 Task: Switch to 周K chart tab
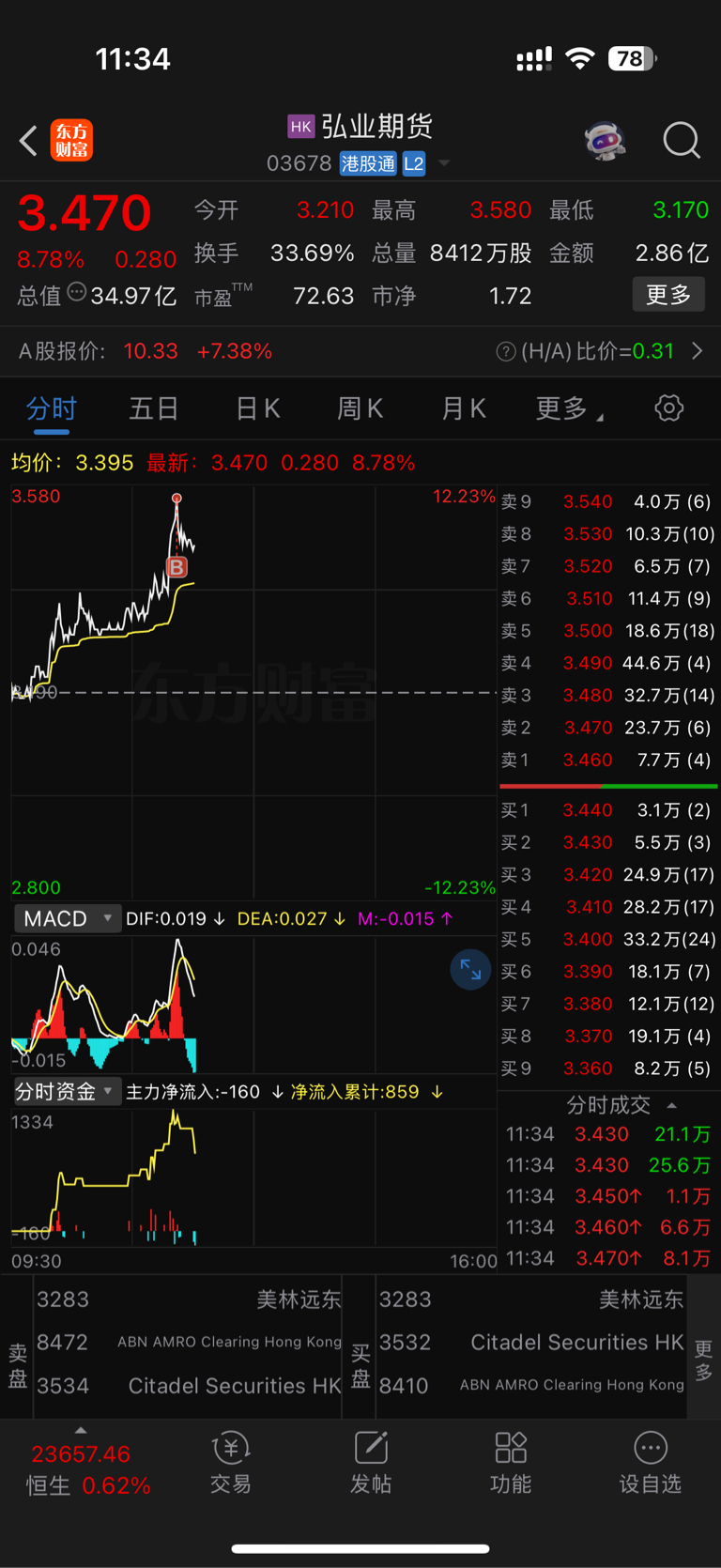click(360, 408)
